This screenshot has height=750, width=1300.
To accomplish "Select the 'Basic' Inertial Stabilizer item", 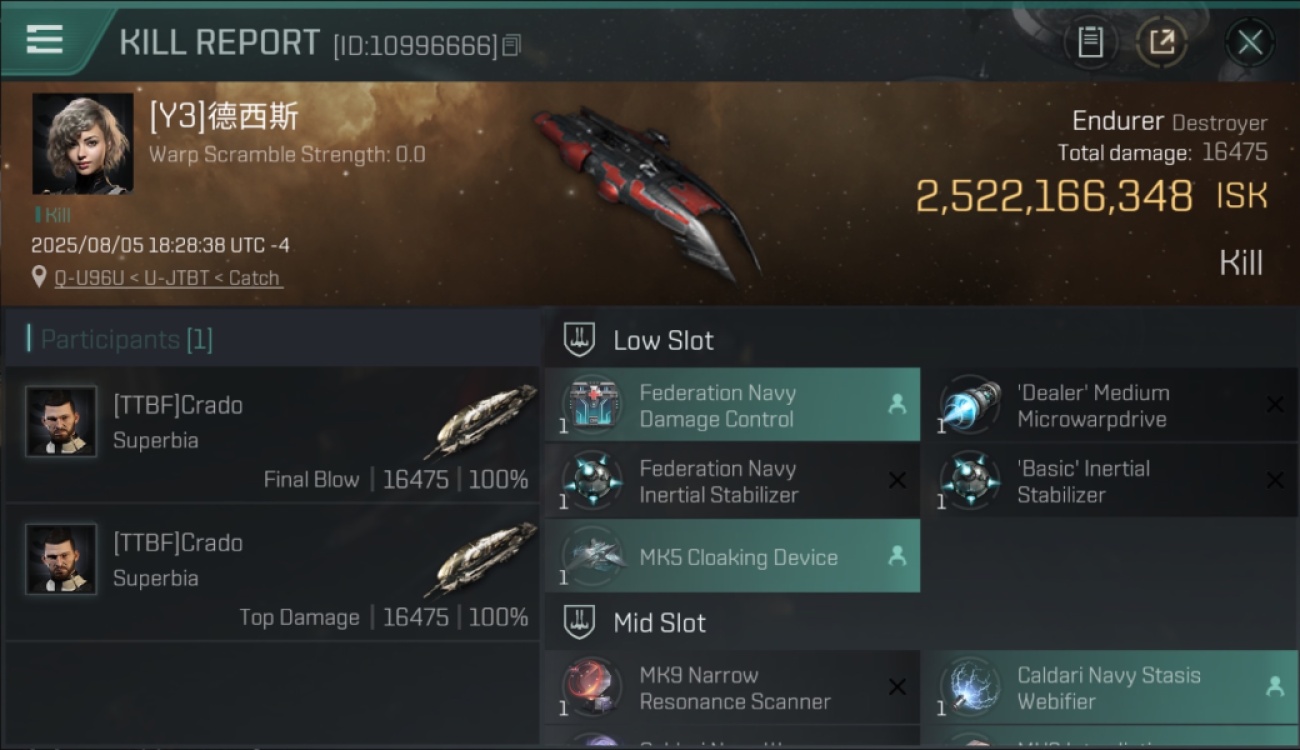I will tap(1110, 481).
